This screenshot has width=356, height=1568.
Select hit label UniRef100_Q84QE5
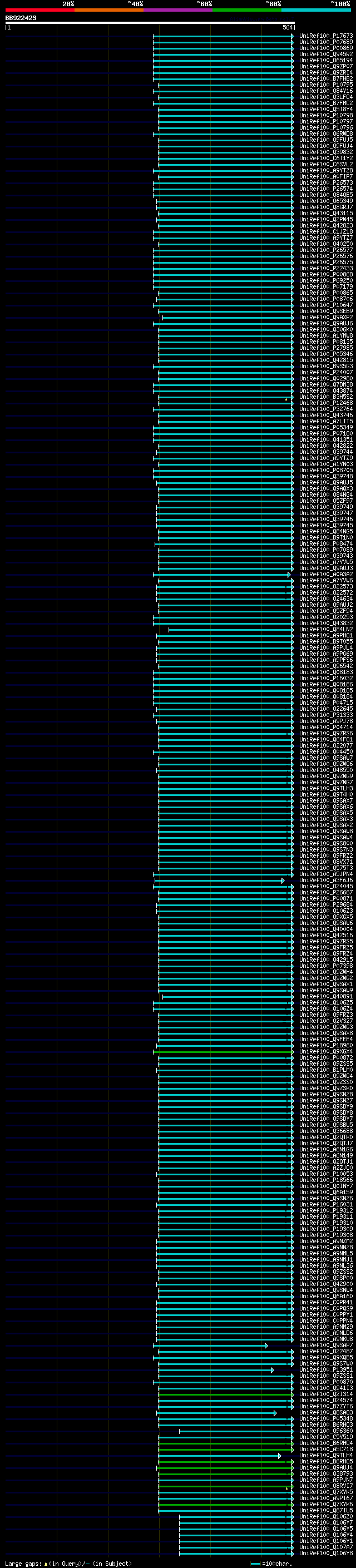coord(326,195)
